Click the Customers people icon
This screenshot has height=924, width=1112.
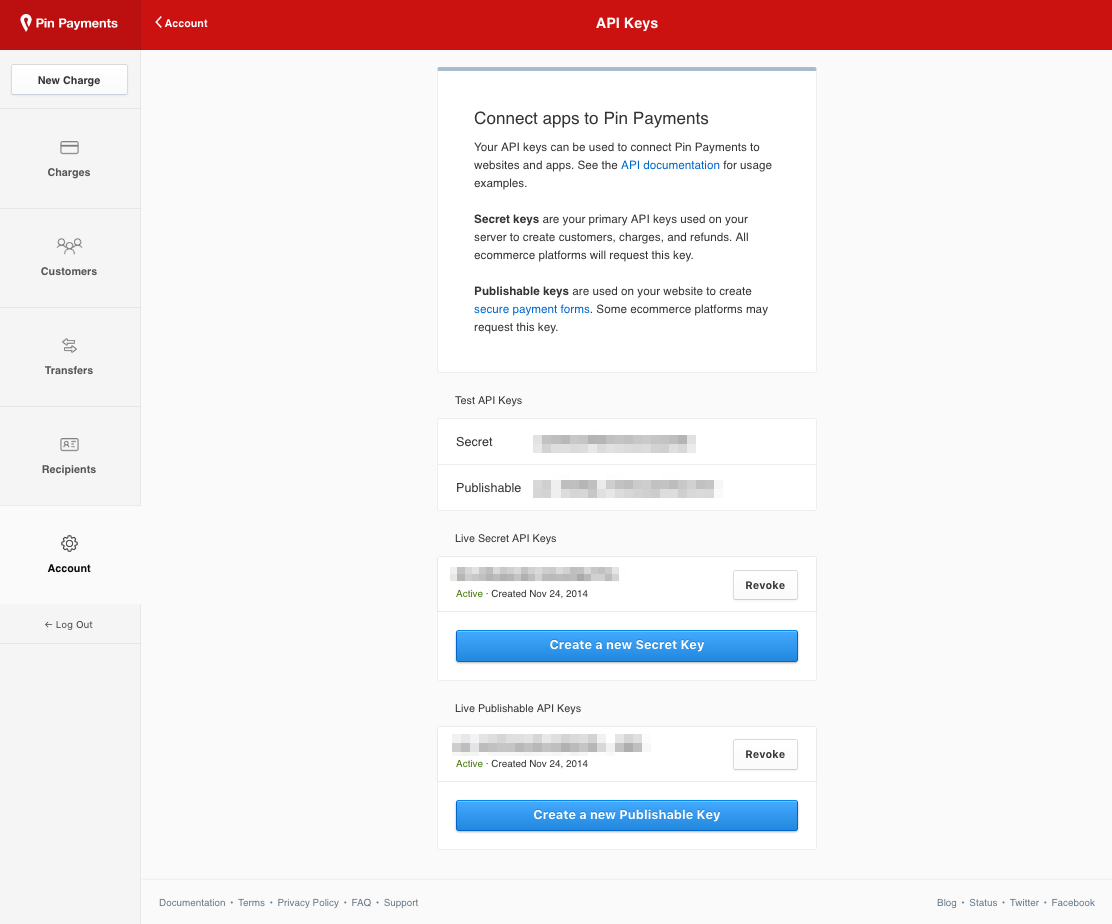point(70,246)
